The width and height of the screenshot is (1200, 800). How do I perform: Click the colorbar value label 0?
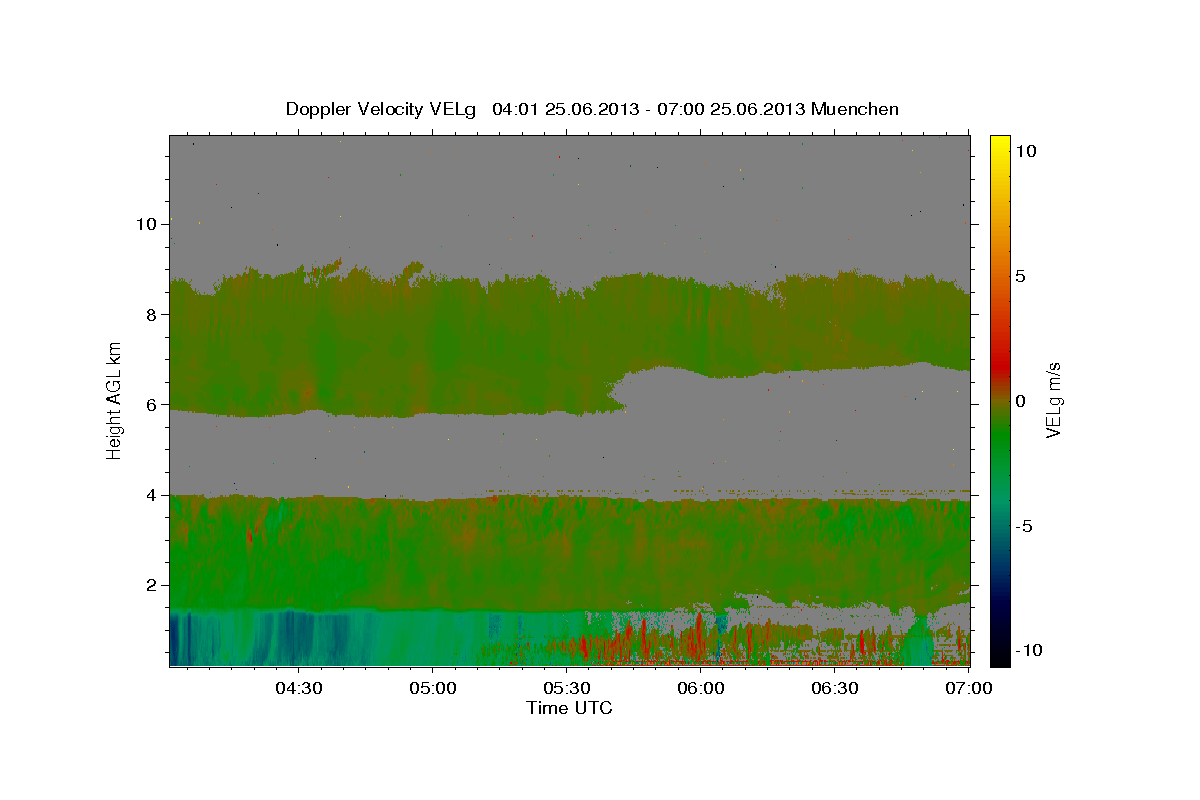[x=1020, y=401]
